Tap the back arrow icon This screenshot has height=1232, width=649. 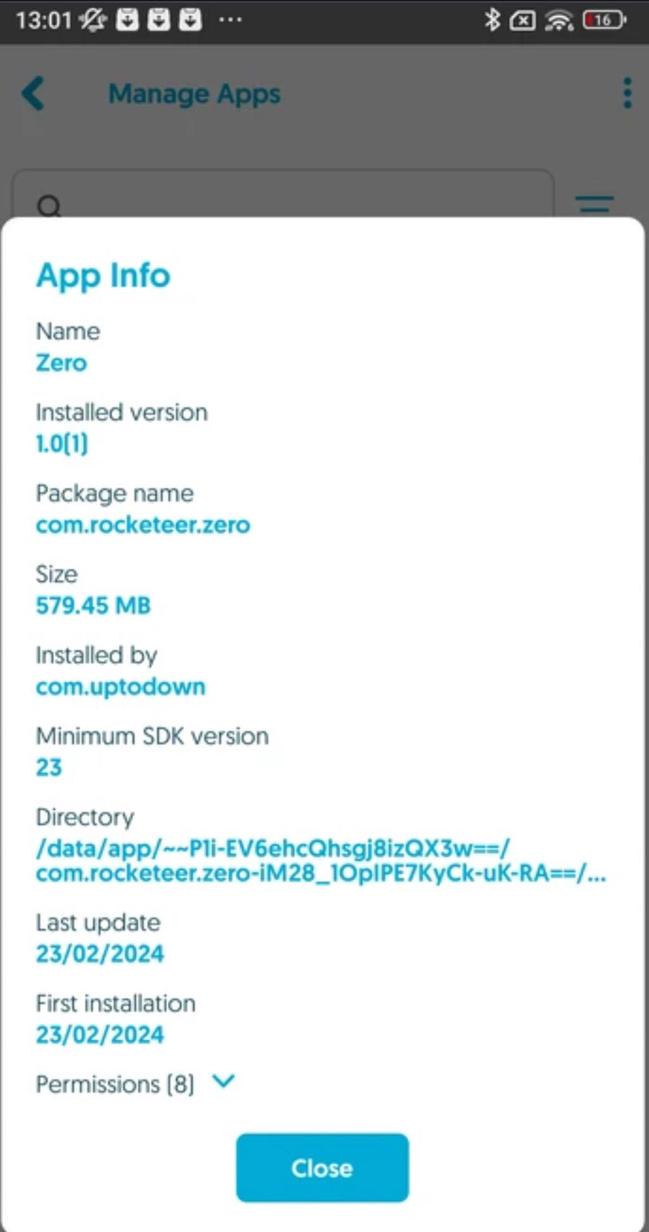[33, 93]
